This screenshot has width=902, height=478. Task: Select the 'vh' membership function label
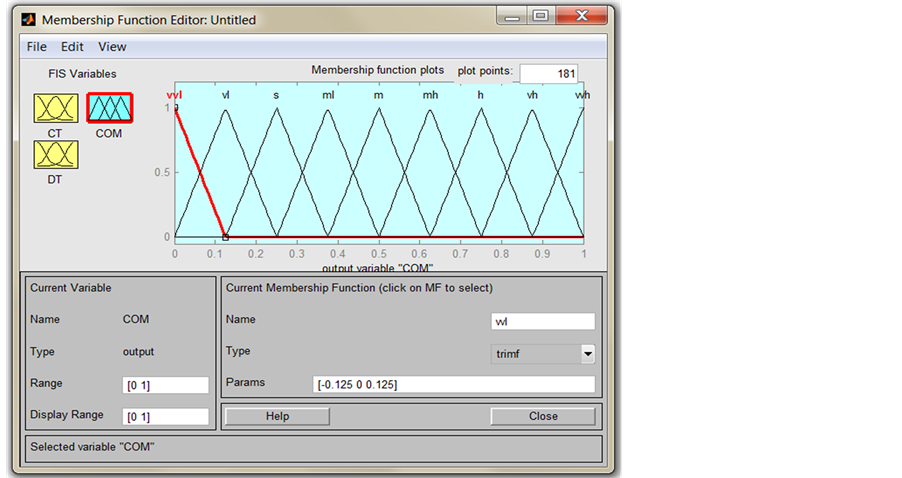click(x=532, y=95)
